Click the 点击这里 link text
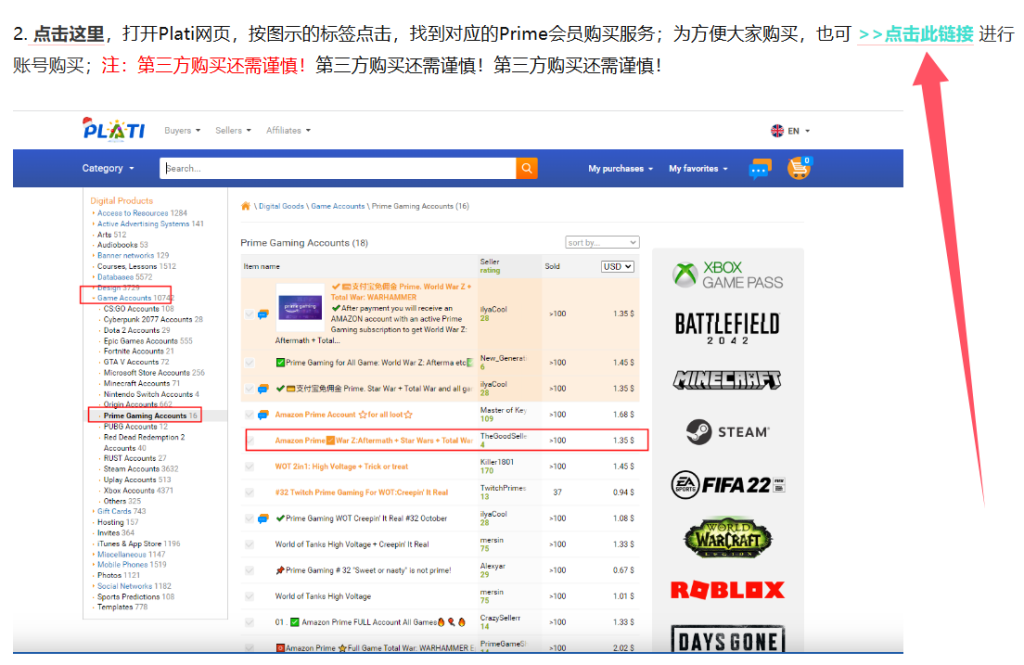 (69, 34)
